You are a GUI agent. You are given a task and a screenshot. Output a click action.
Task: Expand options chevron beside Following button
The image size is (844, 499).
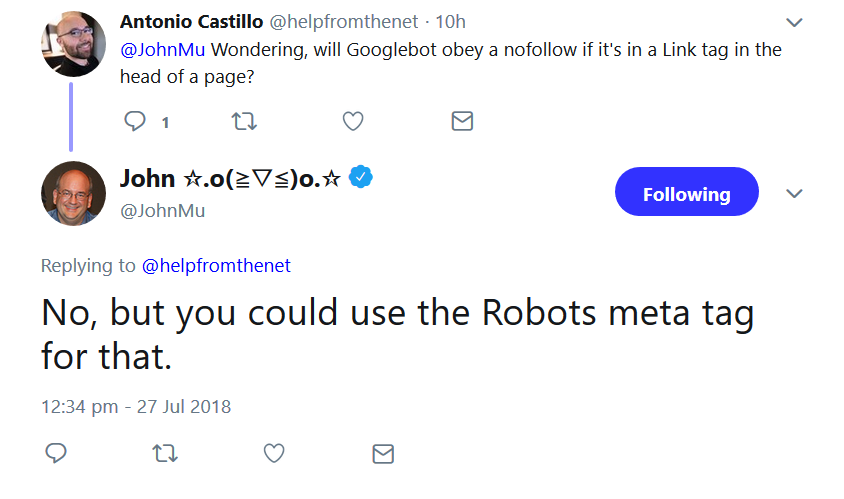coord(794,193)
